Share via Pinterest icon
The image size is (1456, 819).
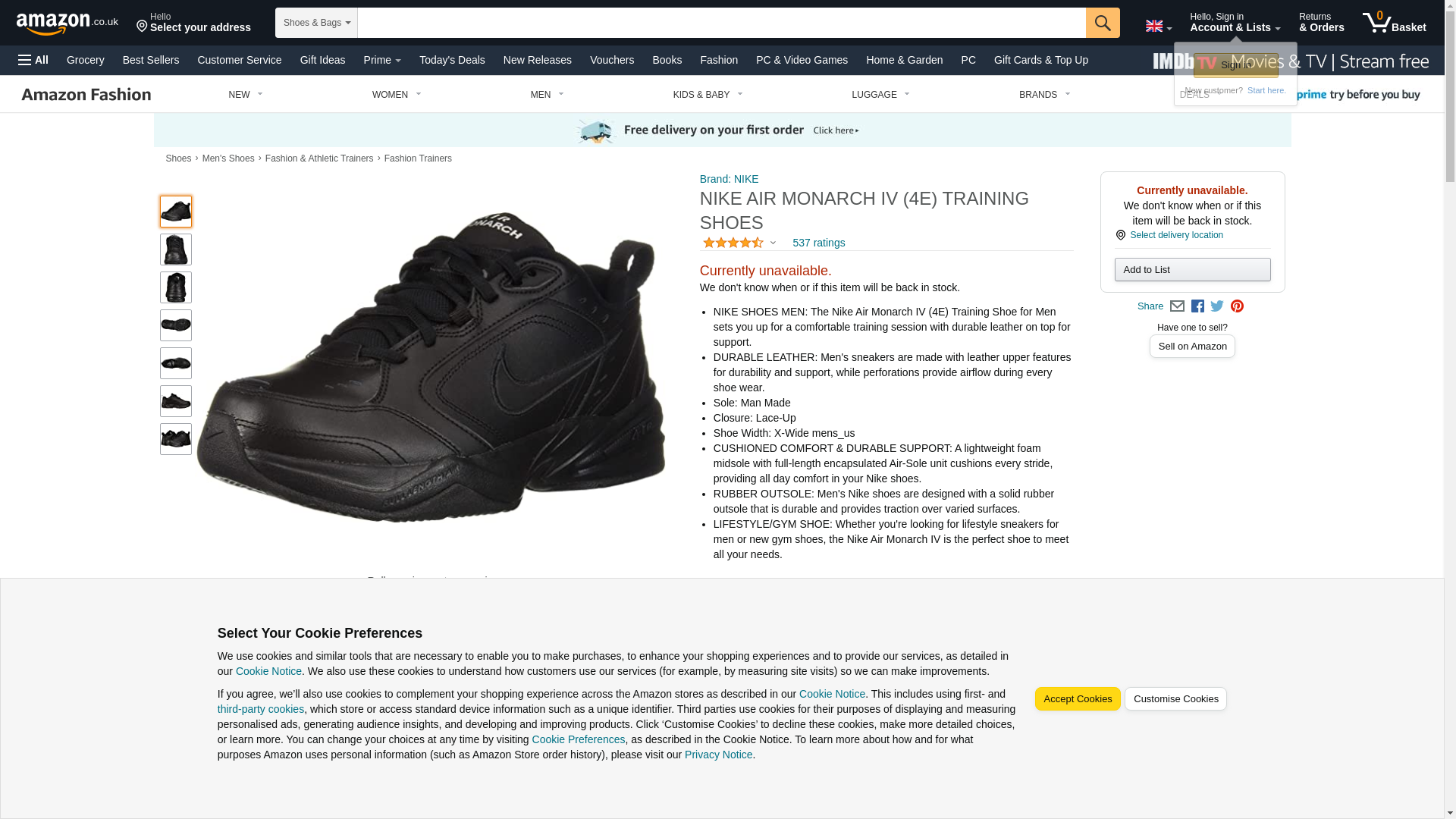point(1237,306)
